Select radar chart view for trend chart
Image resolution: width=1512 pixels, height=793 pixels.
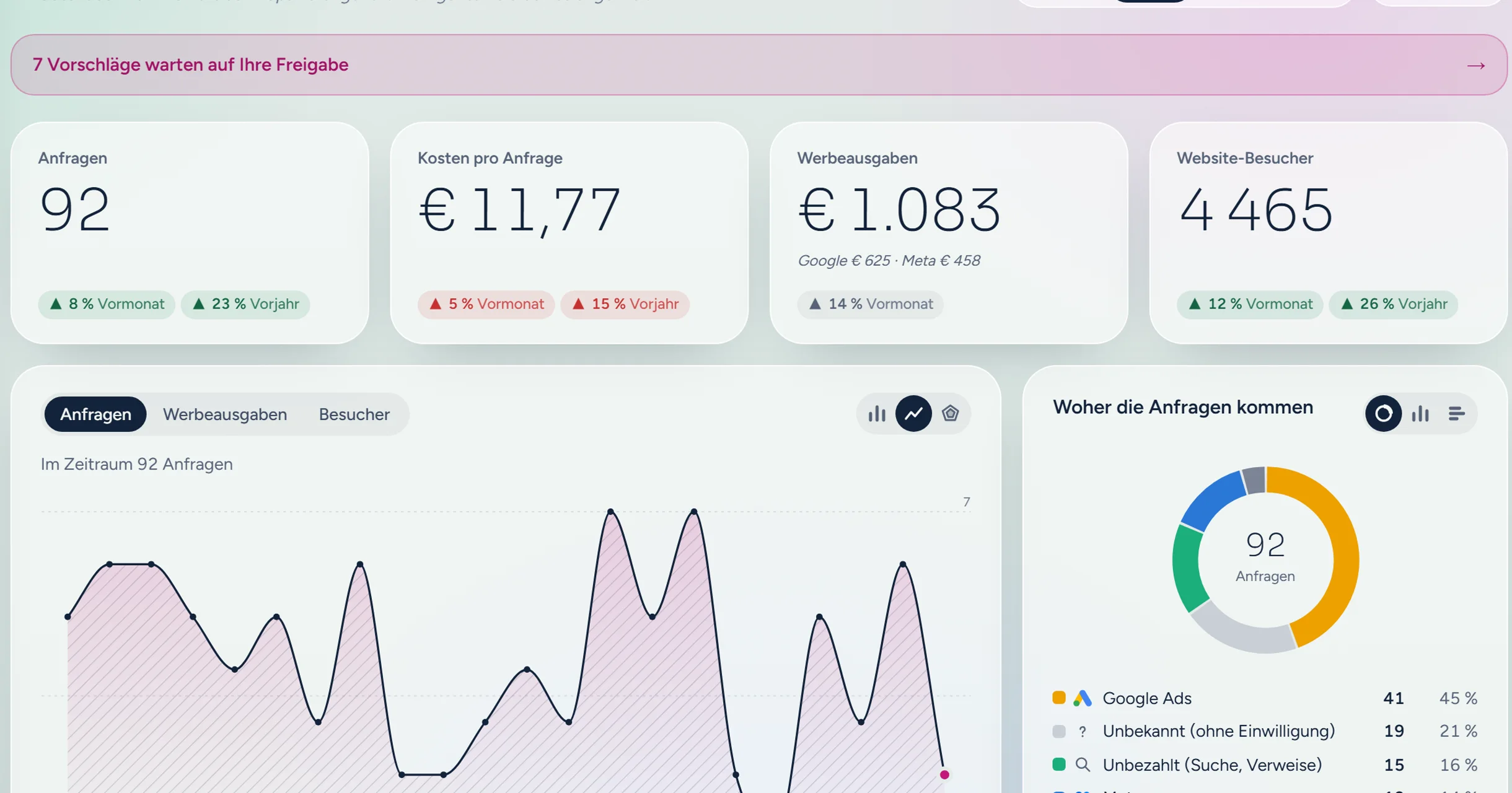coord(950,413)
